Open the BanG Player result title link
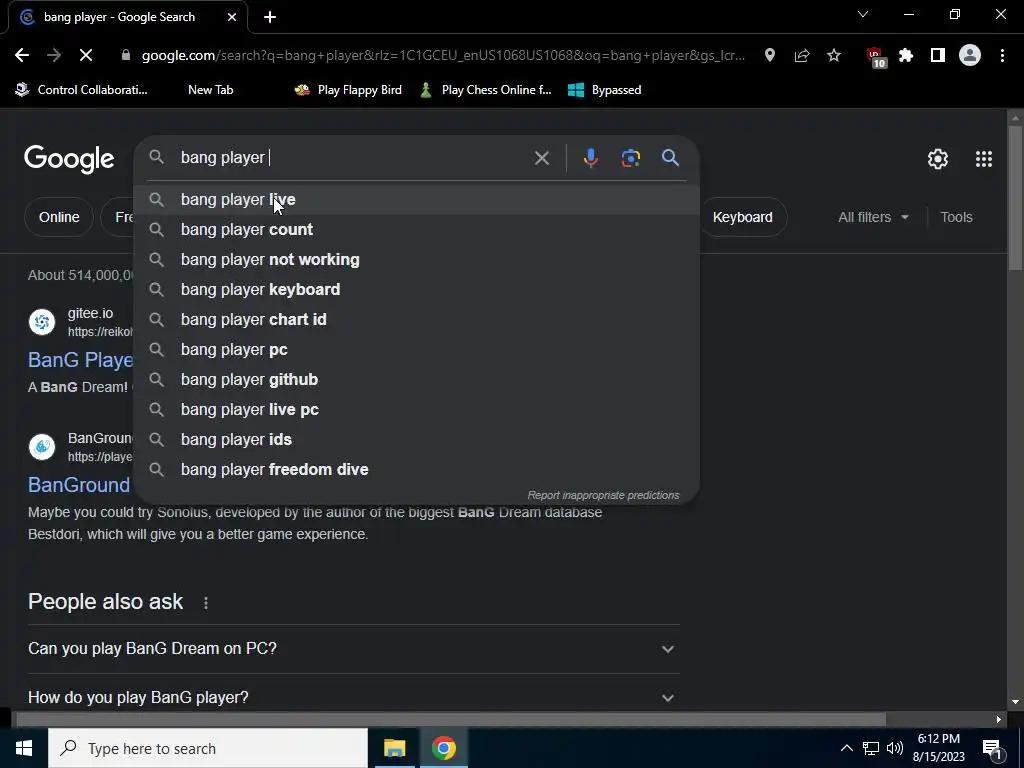The image size is (1024, 768). tap(81, 360)
